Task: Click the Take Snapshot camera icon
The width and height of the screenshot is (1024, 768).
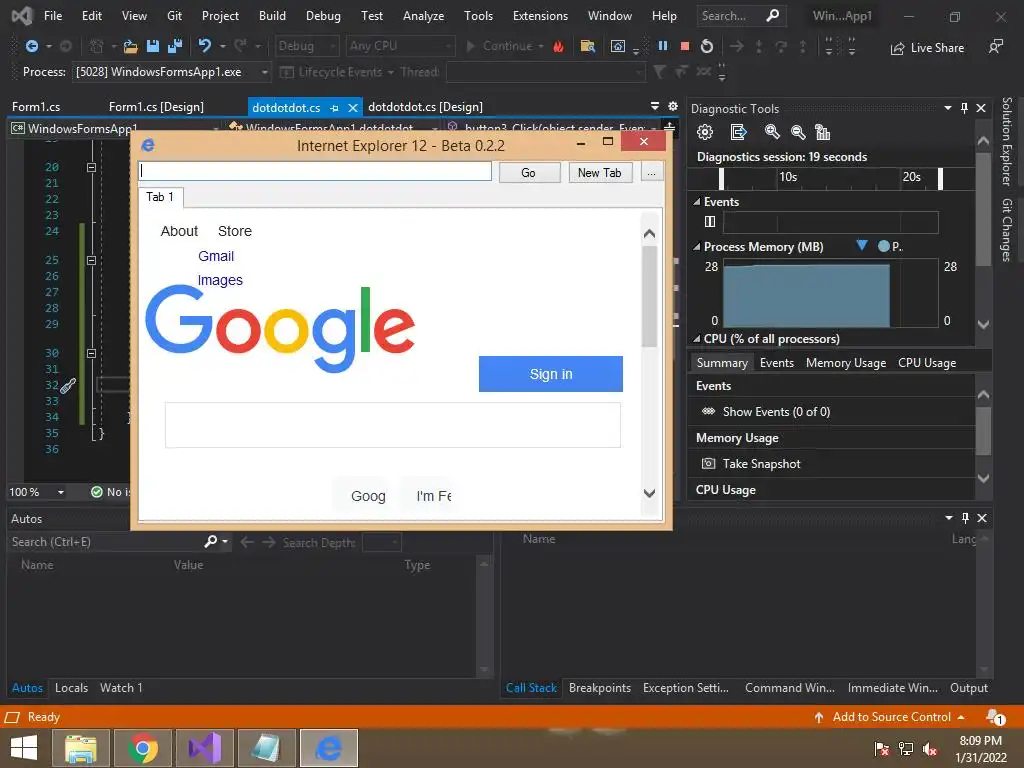Action: click(x=708, y=464)
